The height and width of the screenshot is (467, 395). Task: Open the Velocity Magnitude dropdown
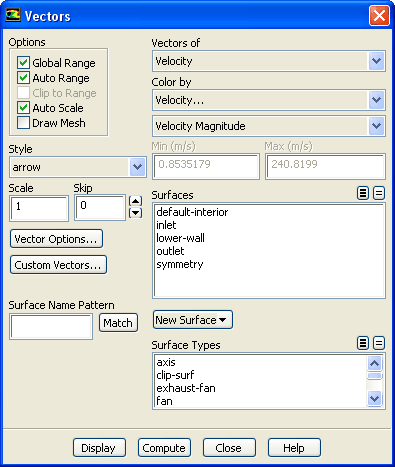tap(376, 126)
